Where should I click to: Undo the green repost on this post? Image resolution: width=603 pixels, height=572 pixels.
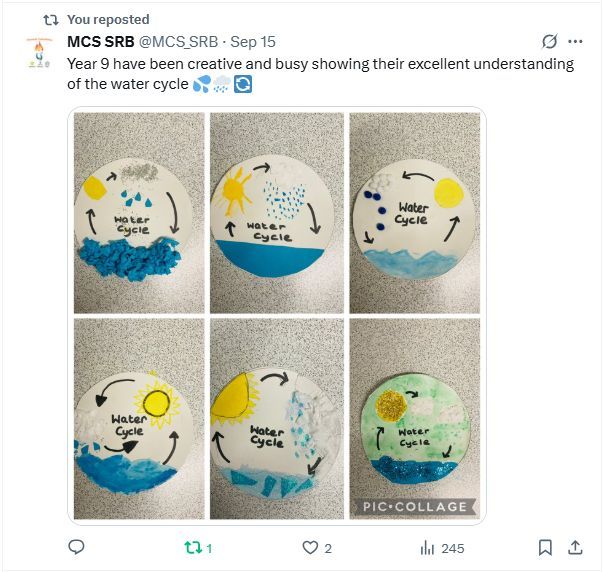(193, 548)
